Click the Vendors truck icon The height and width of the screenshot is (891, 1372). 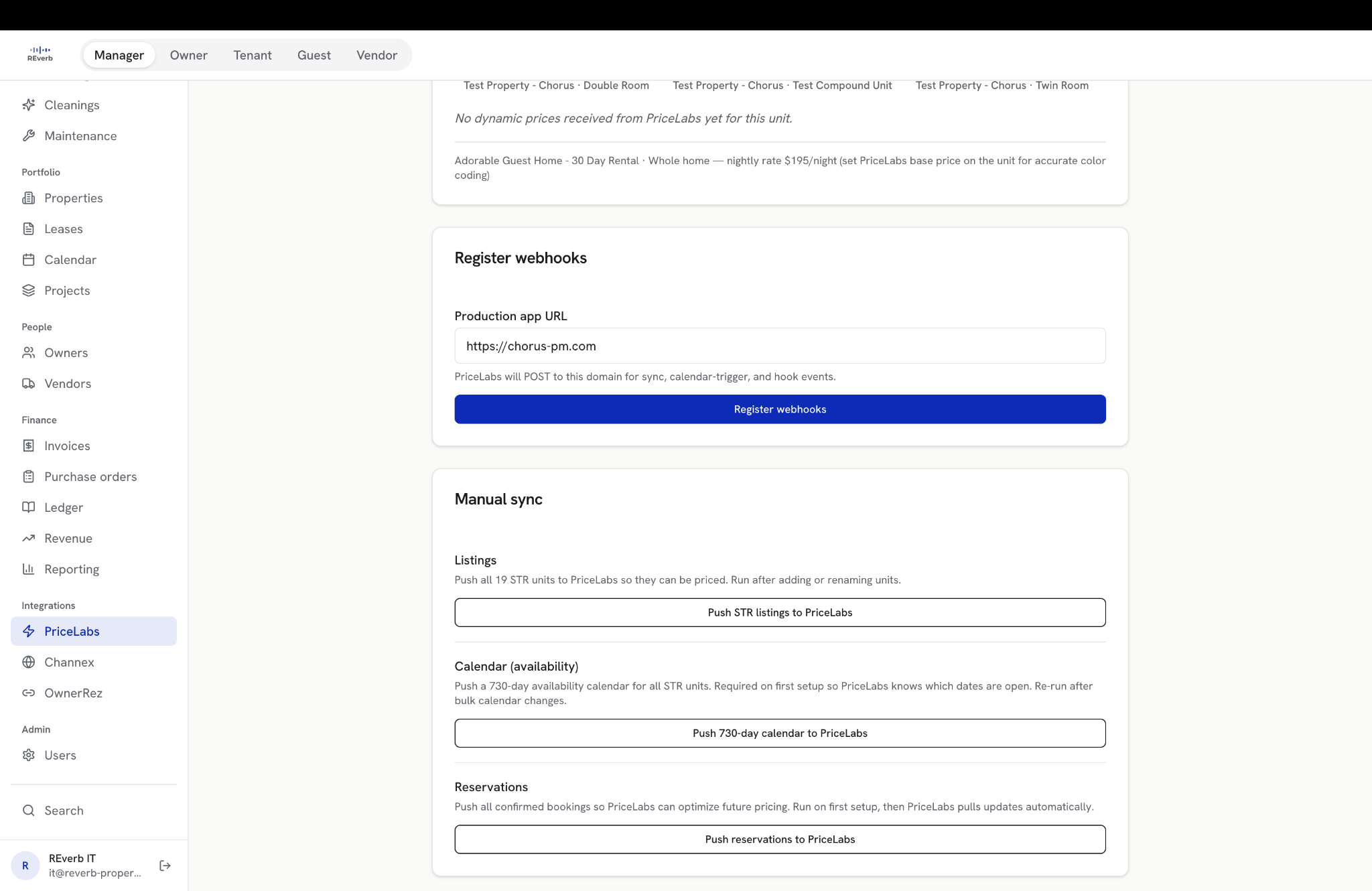tap(28, 384)
